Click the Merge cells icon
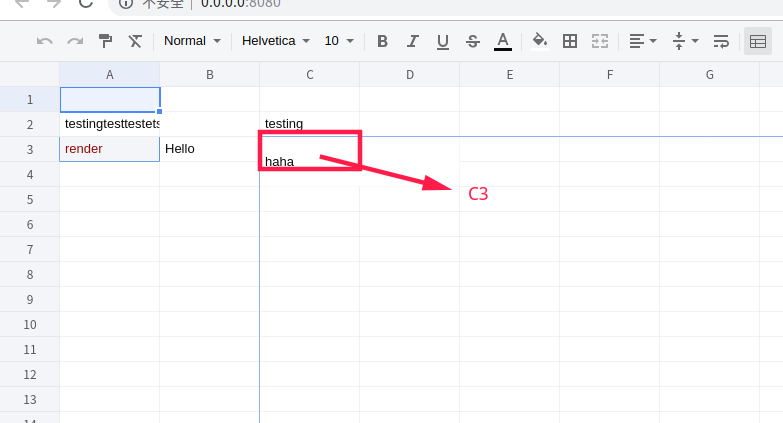The image size is (783, 423). click(x=600, y=41)
